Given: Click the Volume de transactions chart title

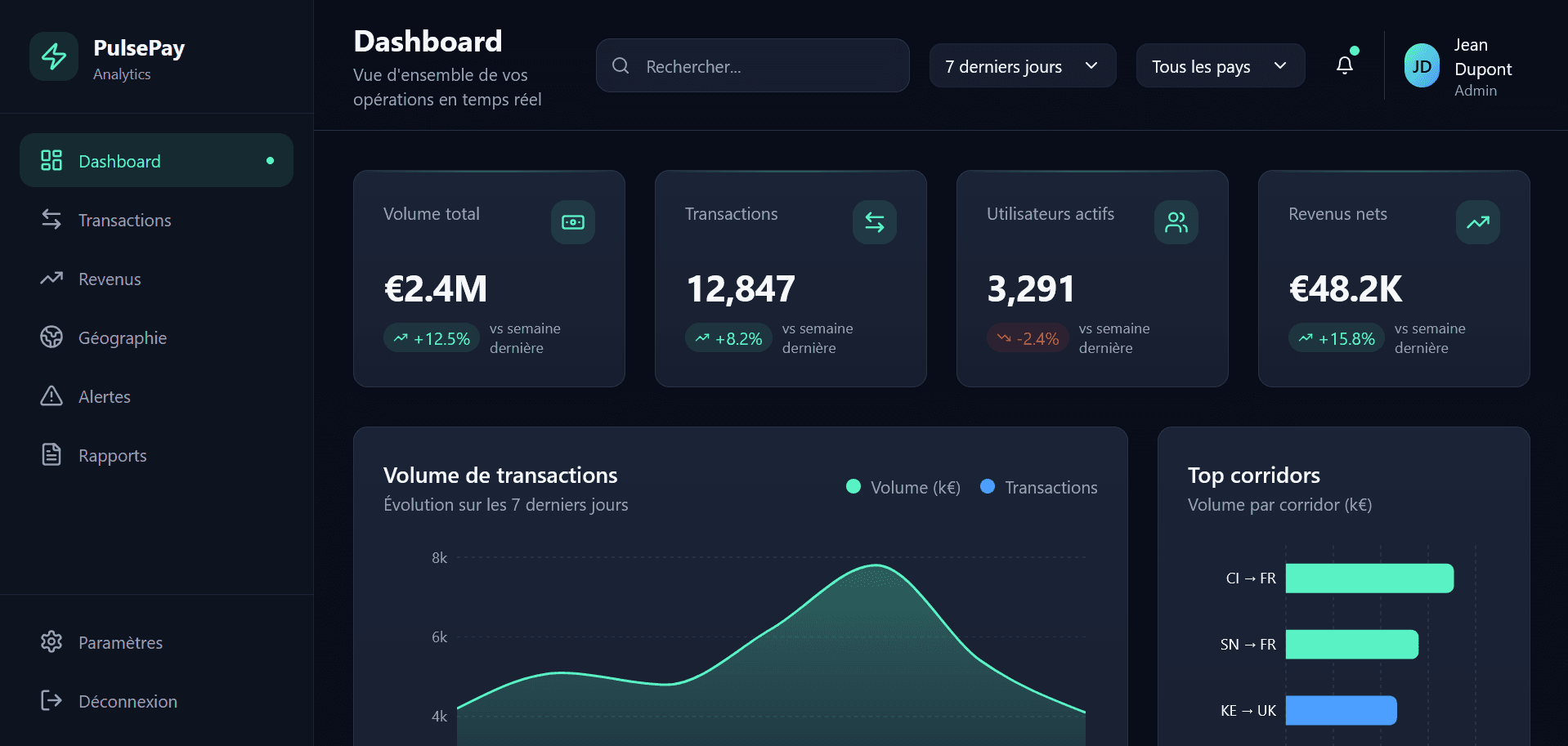Looking at the screenshot, I should (500, 475).
